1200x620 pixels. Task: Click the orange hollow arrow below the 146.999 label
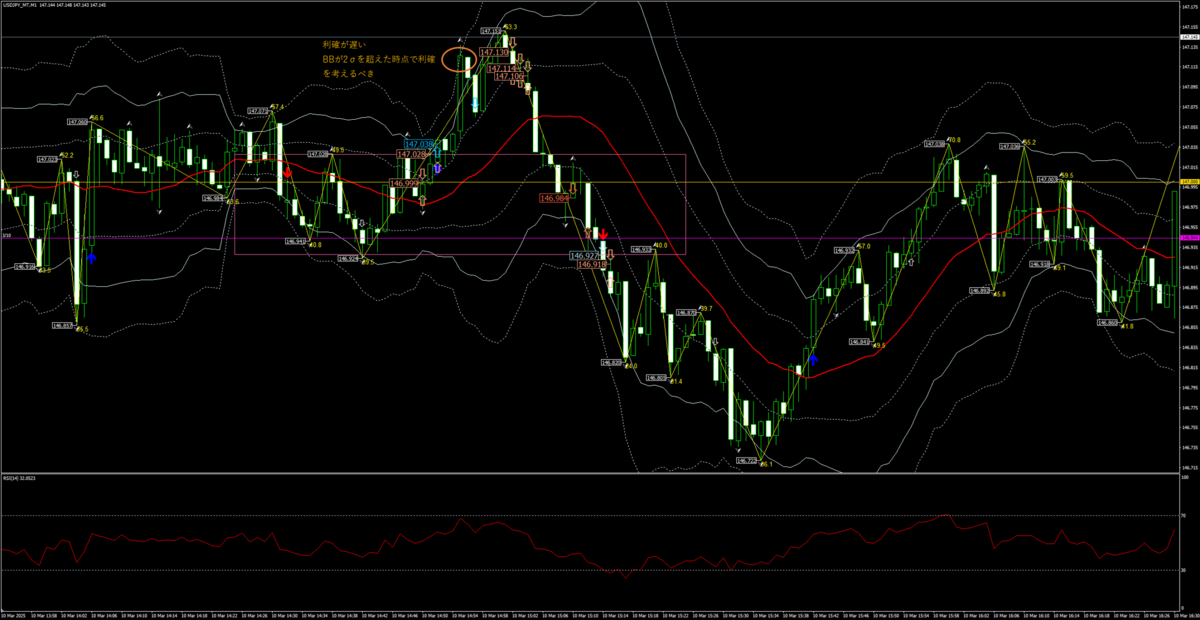pos(423,200)
